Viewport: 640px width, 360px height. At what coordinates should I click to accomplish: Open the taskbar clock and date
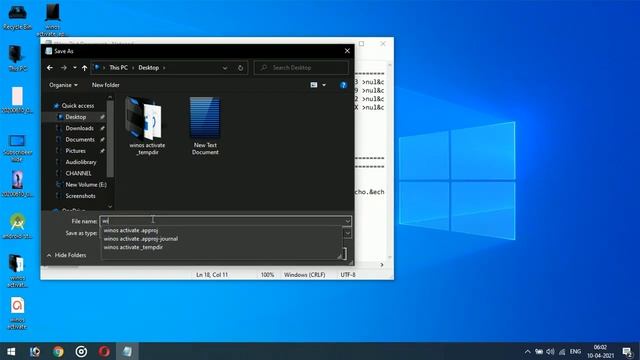[600, 351]
